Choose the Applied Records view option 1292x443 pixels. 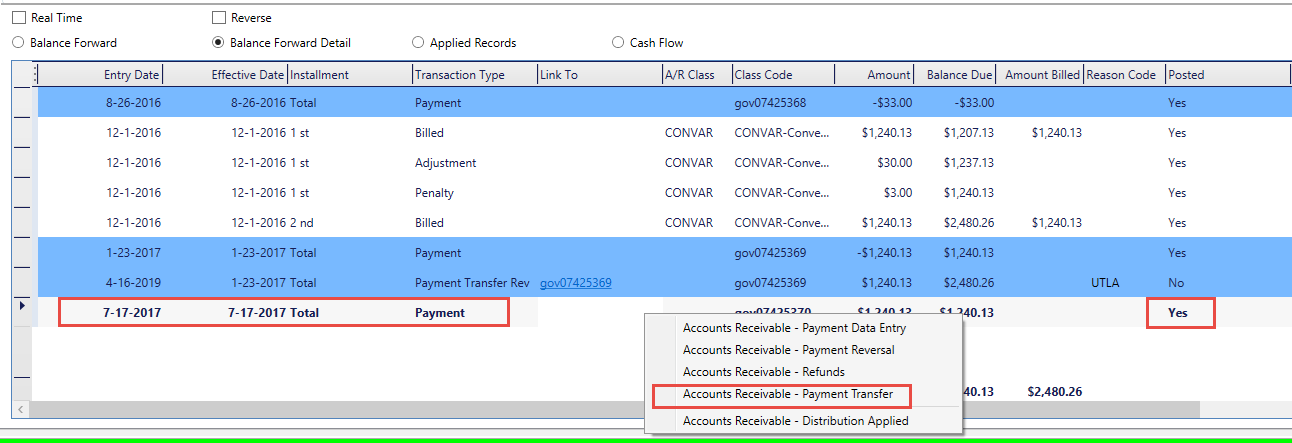pos(418,43)
